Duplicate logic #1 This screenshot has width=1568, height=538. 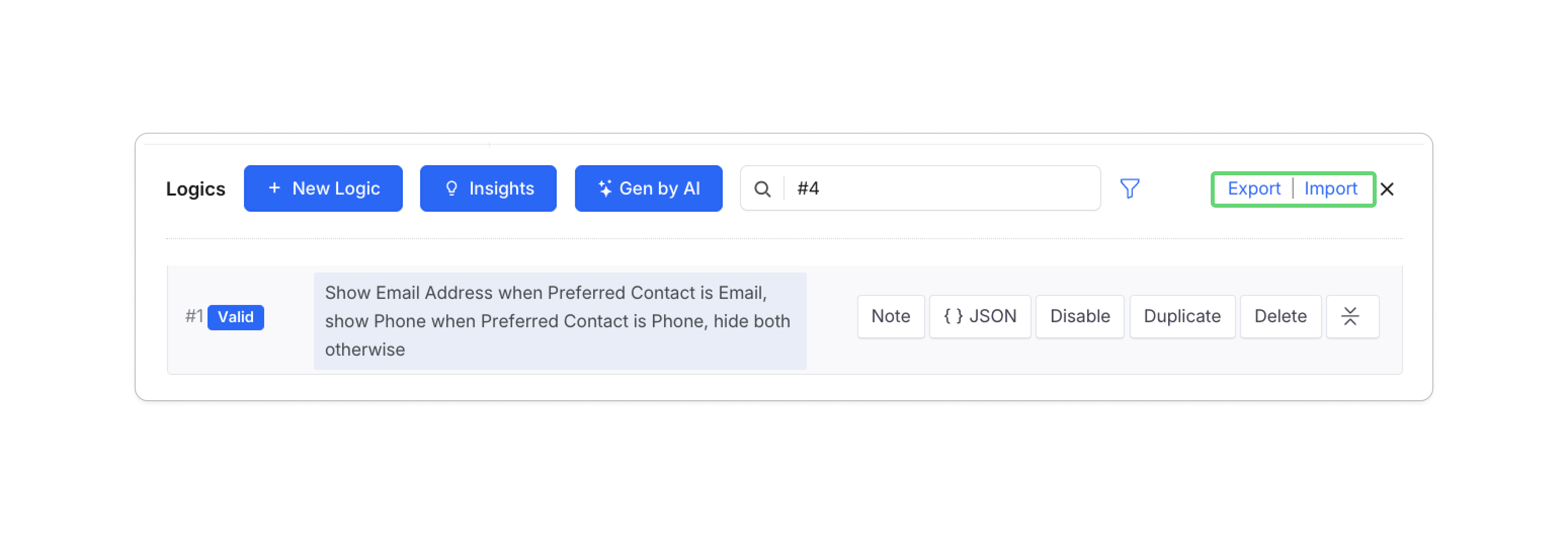tap(1182, 316)
